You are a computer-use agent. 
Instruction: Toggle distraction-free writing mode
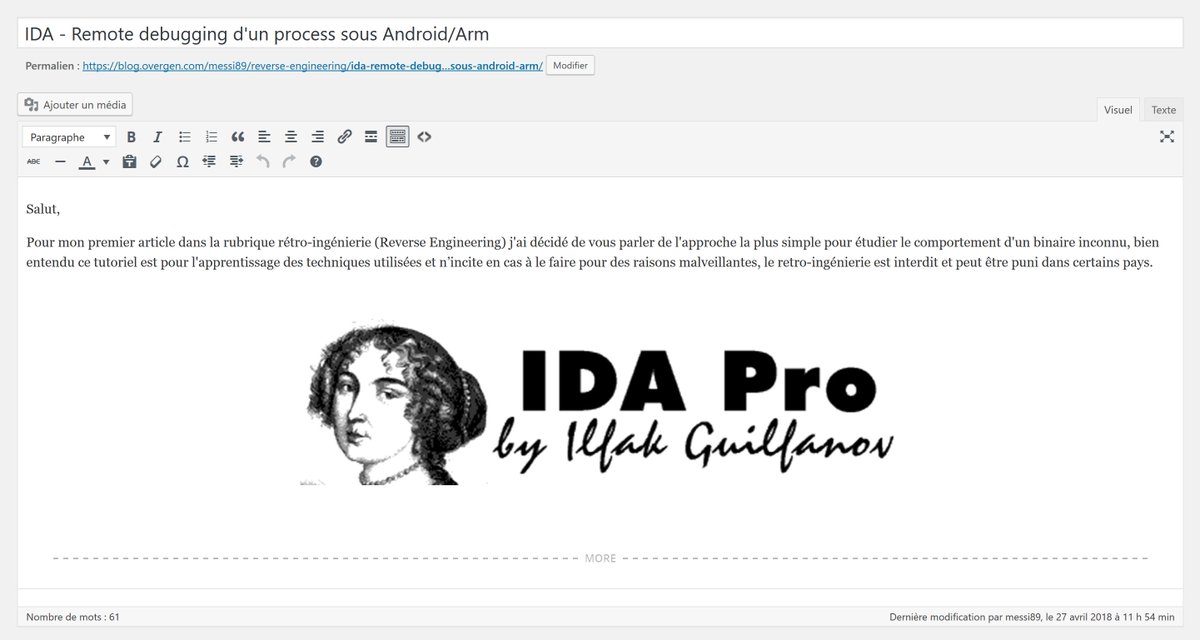coord(1166,137)
